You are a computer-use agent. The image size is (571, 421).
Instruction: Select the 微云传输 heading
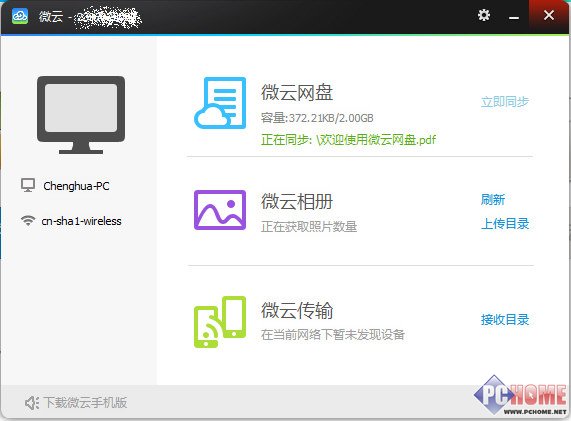[297, 311]
